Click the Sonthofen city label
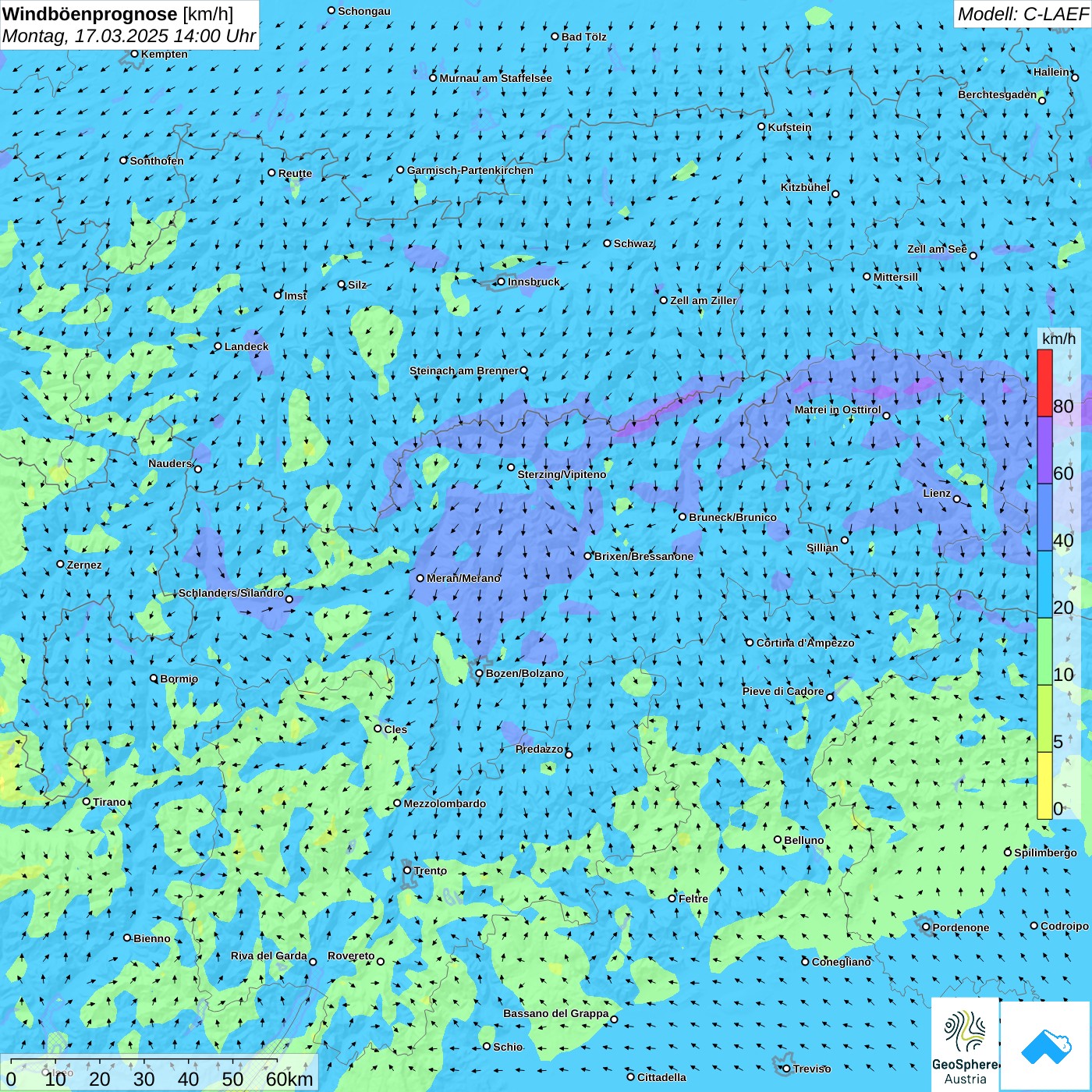 [157, 161]
